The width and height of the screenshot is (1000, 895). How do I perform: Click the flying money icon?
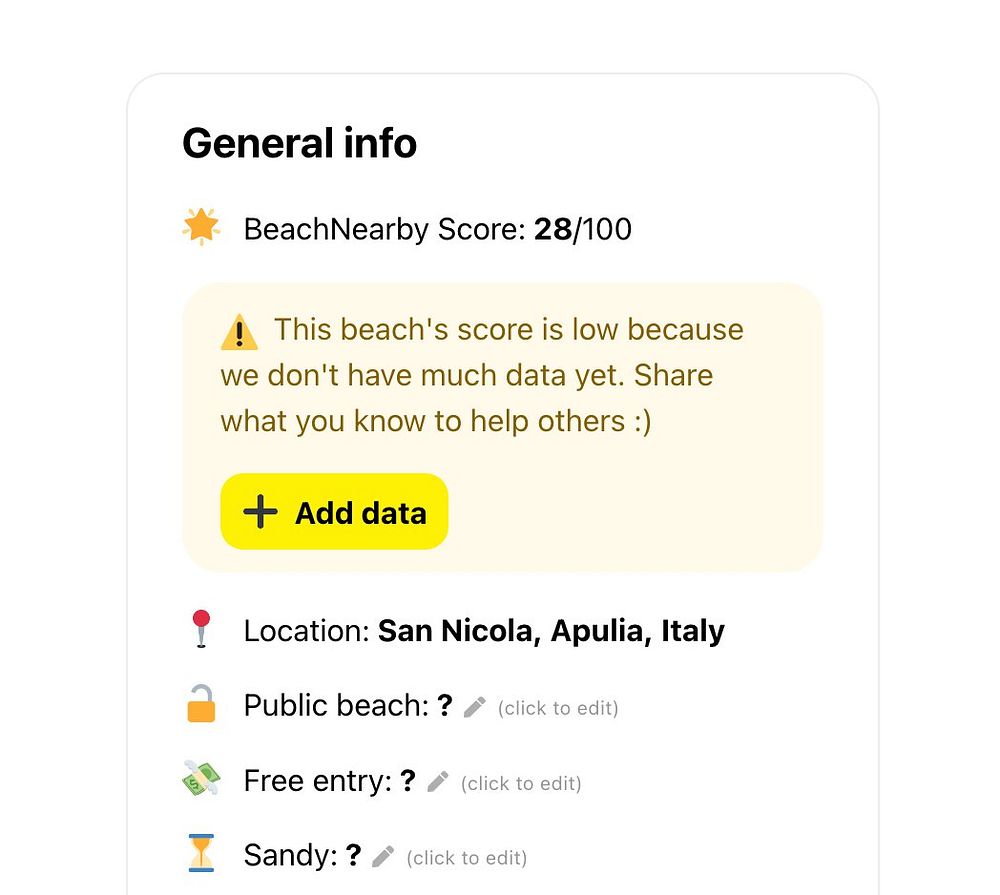201,779
